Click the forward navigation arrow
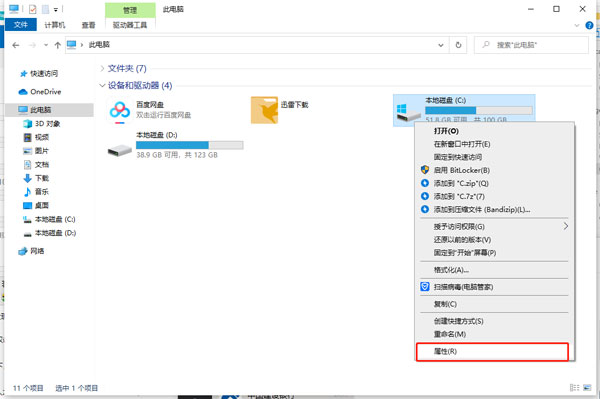 point(32,45)
